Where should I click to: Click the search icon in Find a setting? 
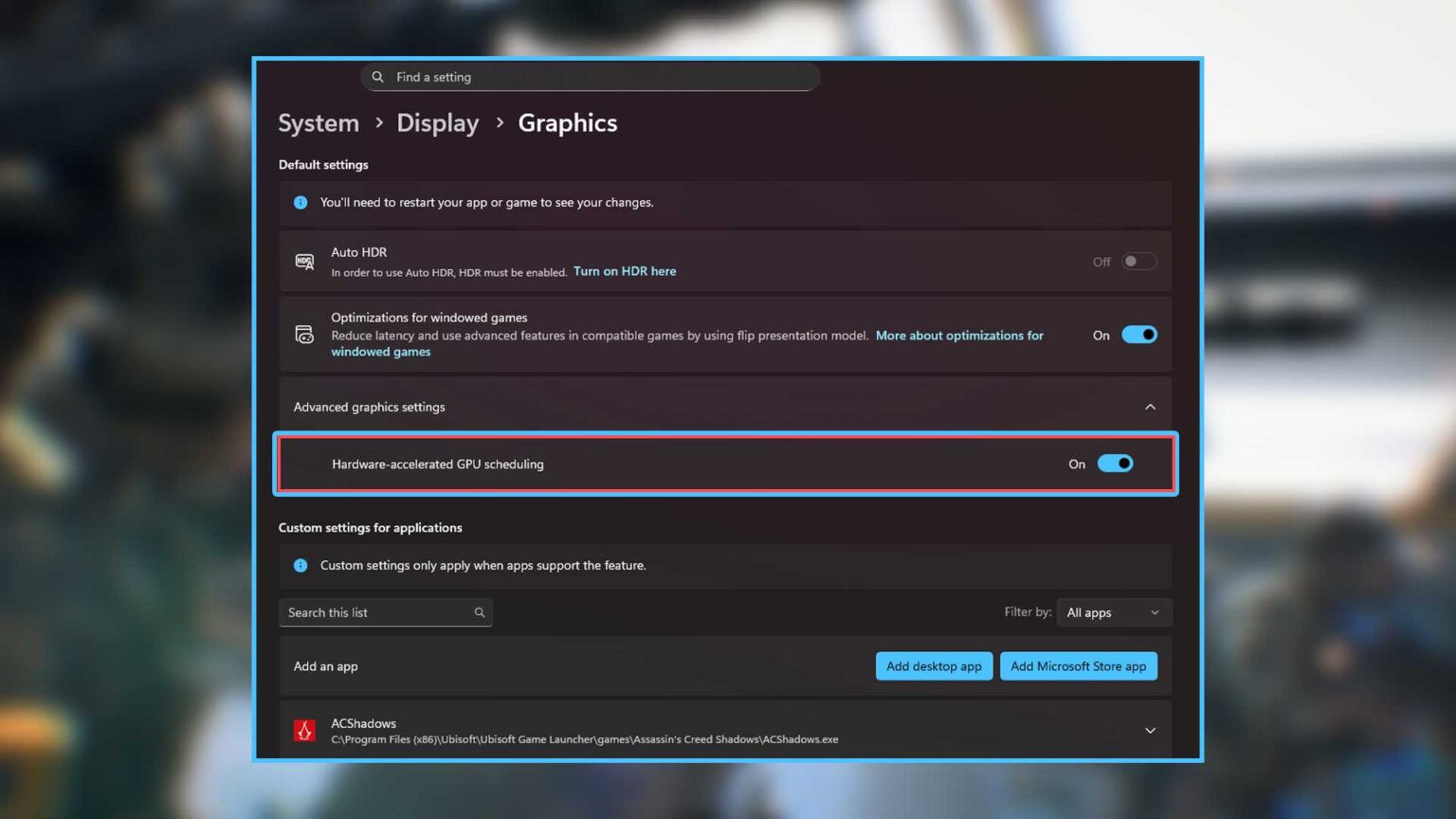pyautogui.click(x=378, y=77)
